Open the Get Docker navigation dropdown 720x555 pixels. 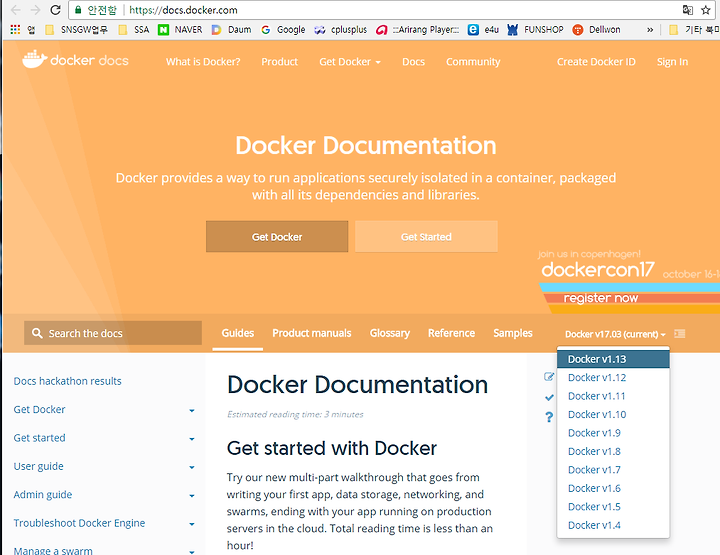point(349,62)
